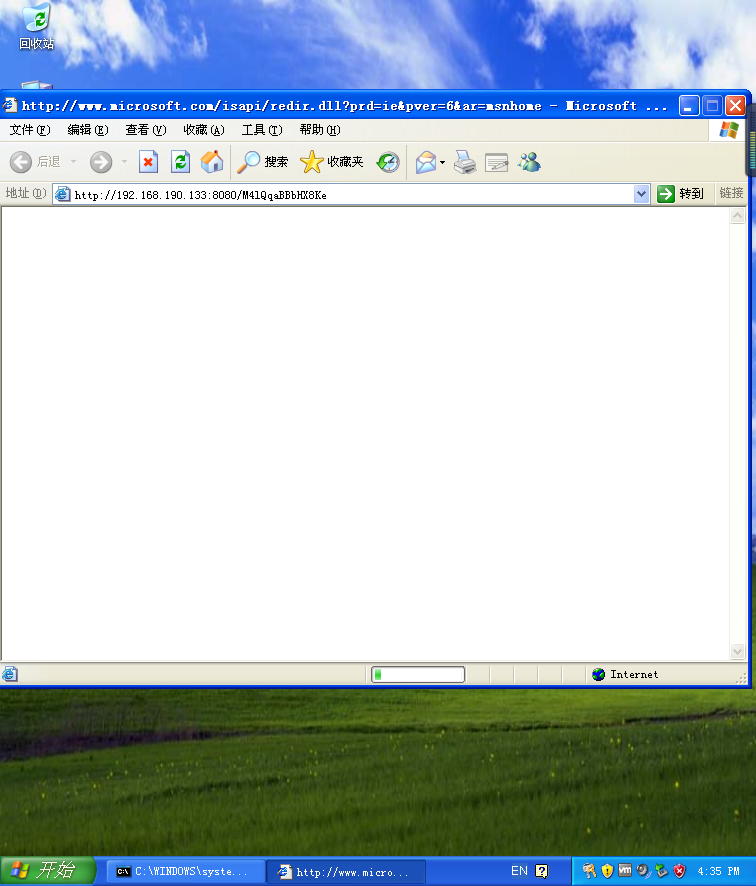Click the Mail envelope icon
This screenshot has width=756, height=886.
click(426, 162)
